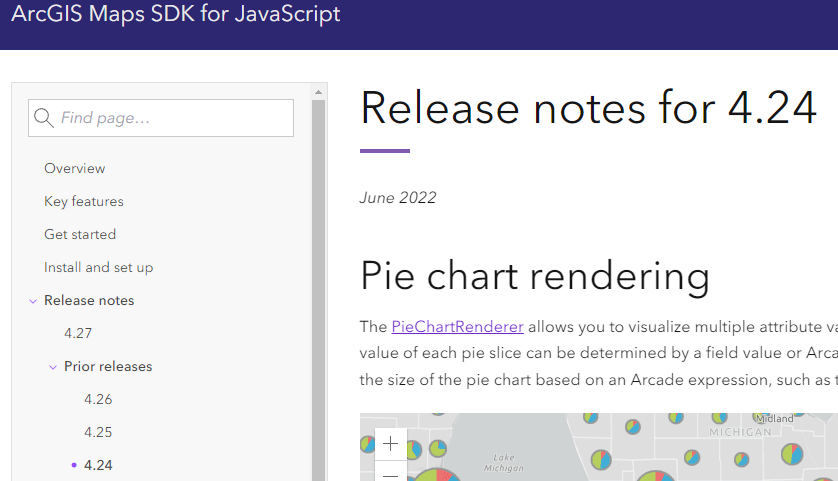
Task: Click the Midland label on the map
Action: 775,419
